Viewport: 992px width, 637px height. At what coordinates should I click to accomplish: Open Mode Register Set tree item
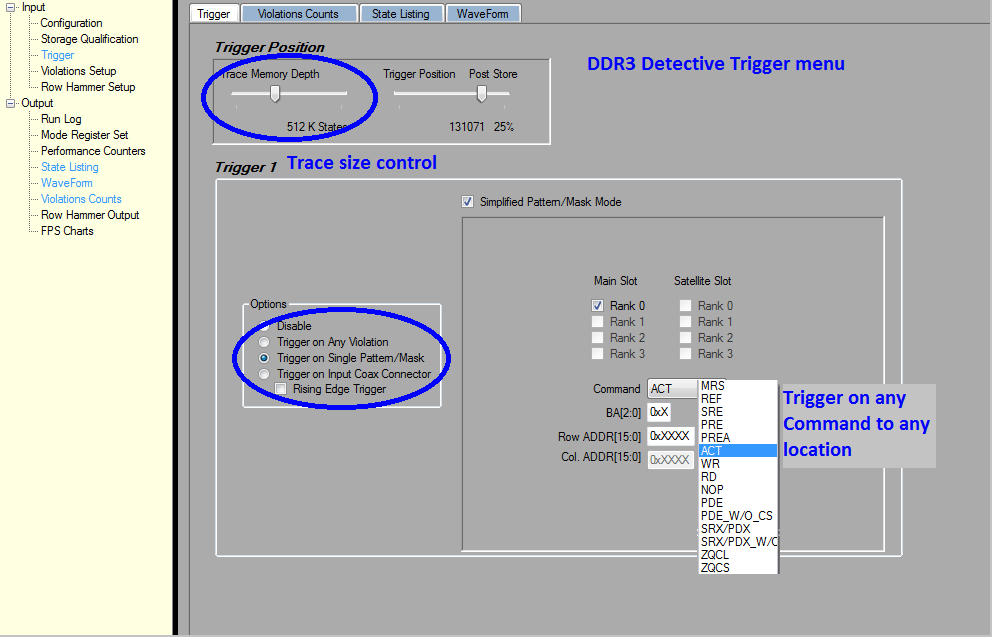pos(84,135)
